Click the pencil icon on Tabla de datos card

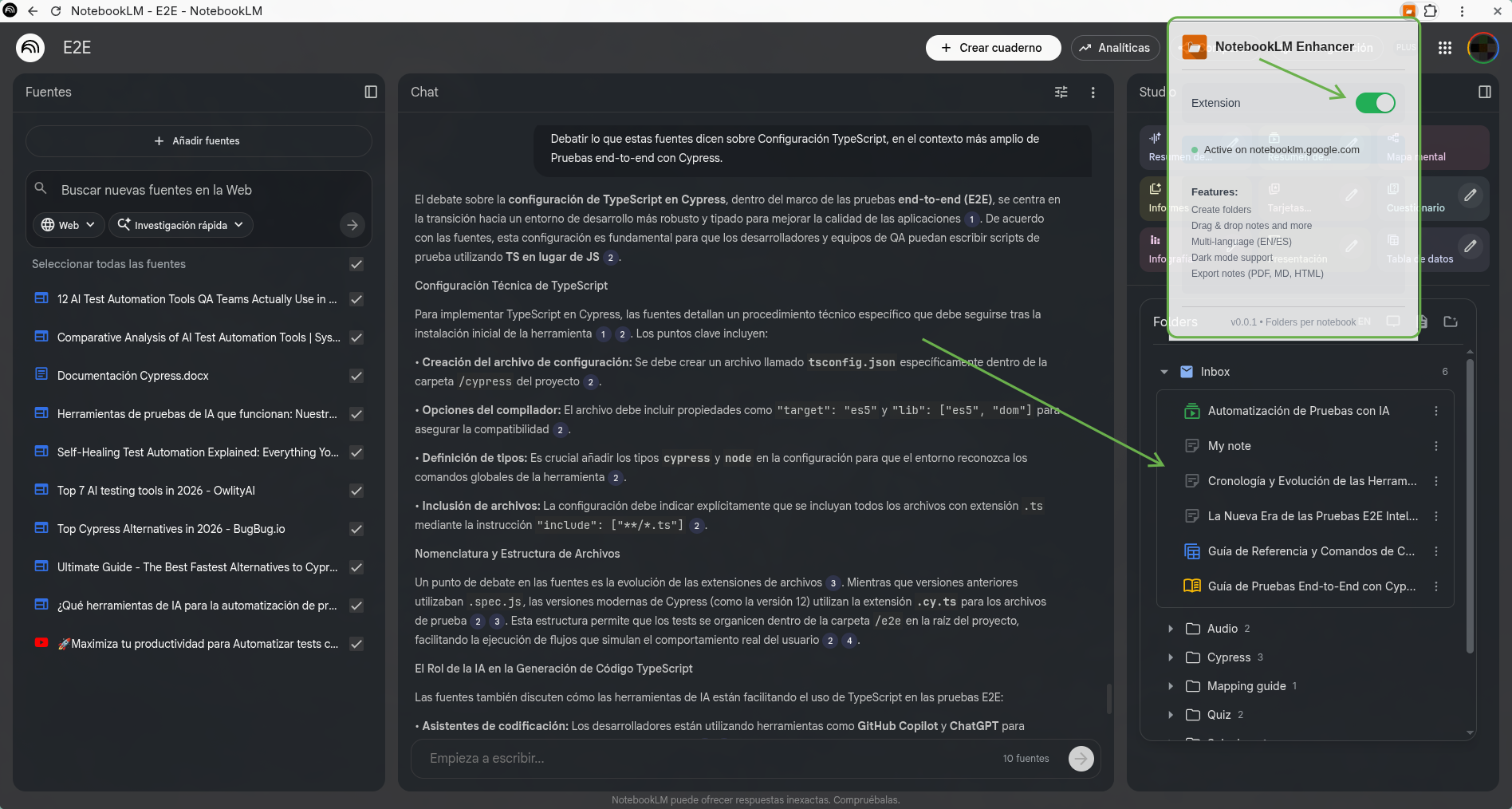pyautogui.click(x=1471, y=246)
